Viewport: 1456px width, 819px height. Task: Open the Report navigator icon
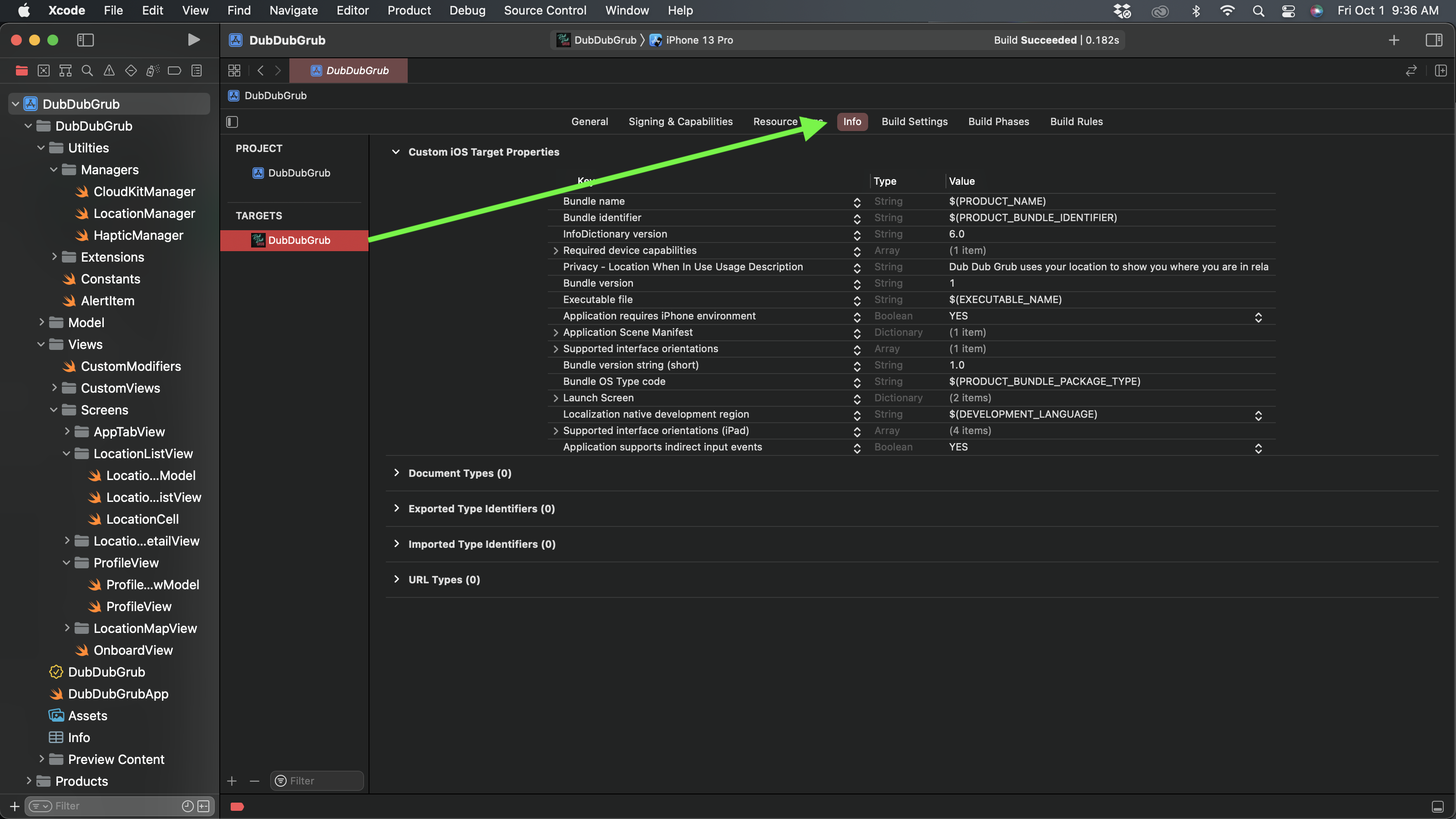[197, 71]
